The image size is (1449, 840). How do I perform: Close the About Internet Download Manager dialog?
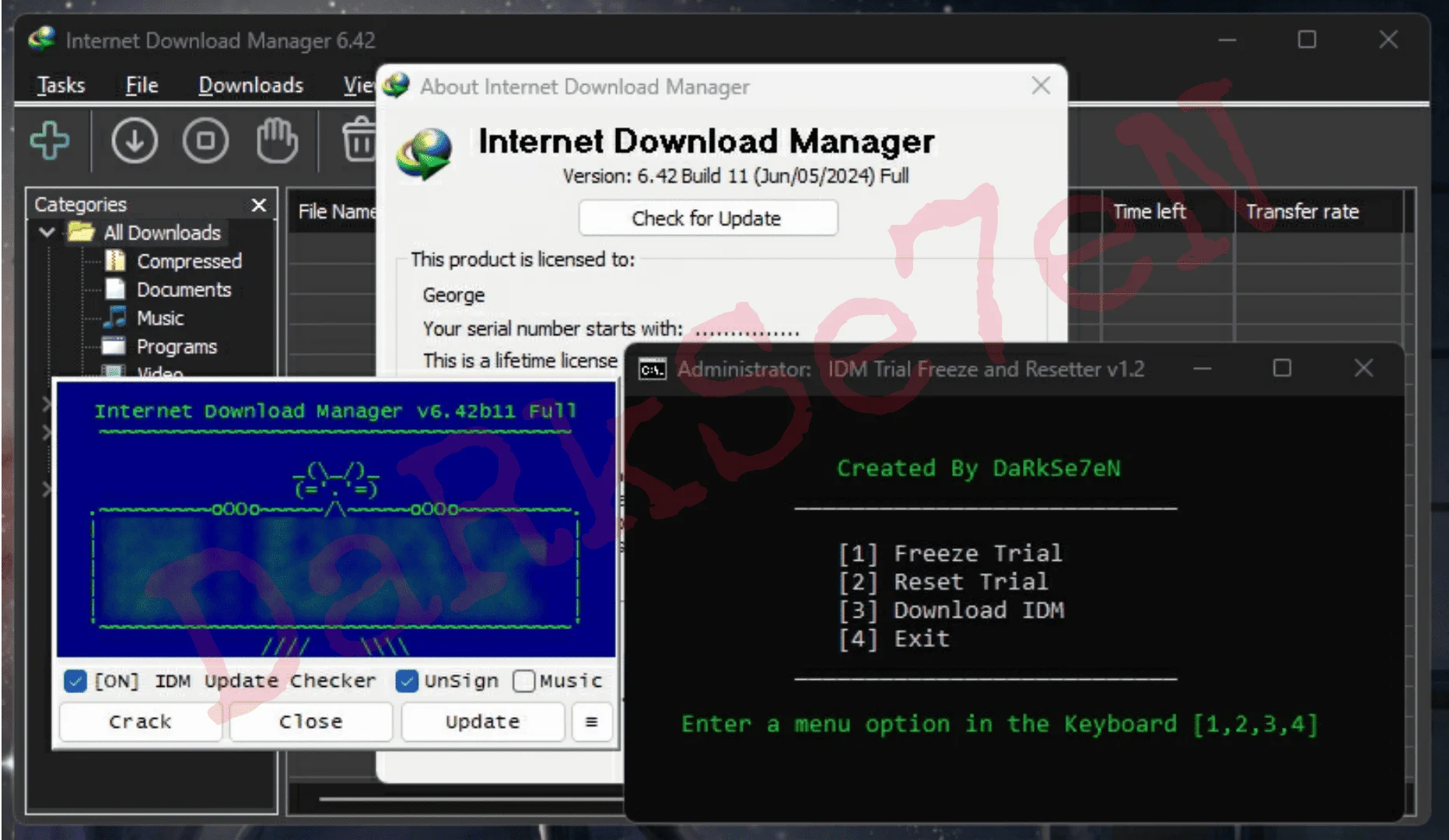pyautogui.click(x=1041, y=86)
